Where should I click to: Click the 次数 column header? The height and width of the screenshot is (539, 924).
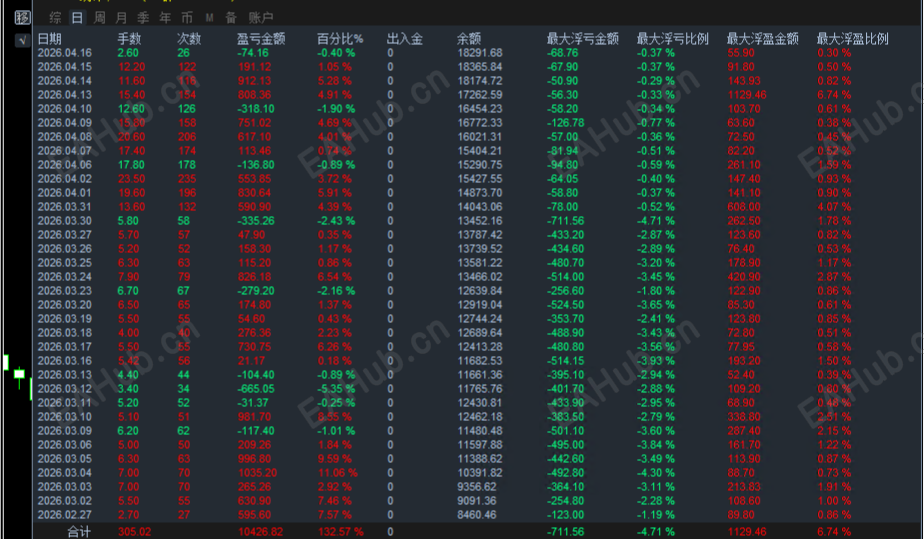(189, 39)
